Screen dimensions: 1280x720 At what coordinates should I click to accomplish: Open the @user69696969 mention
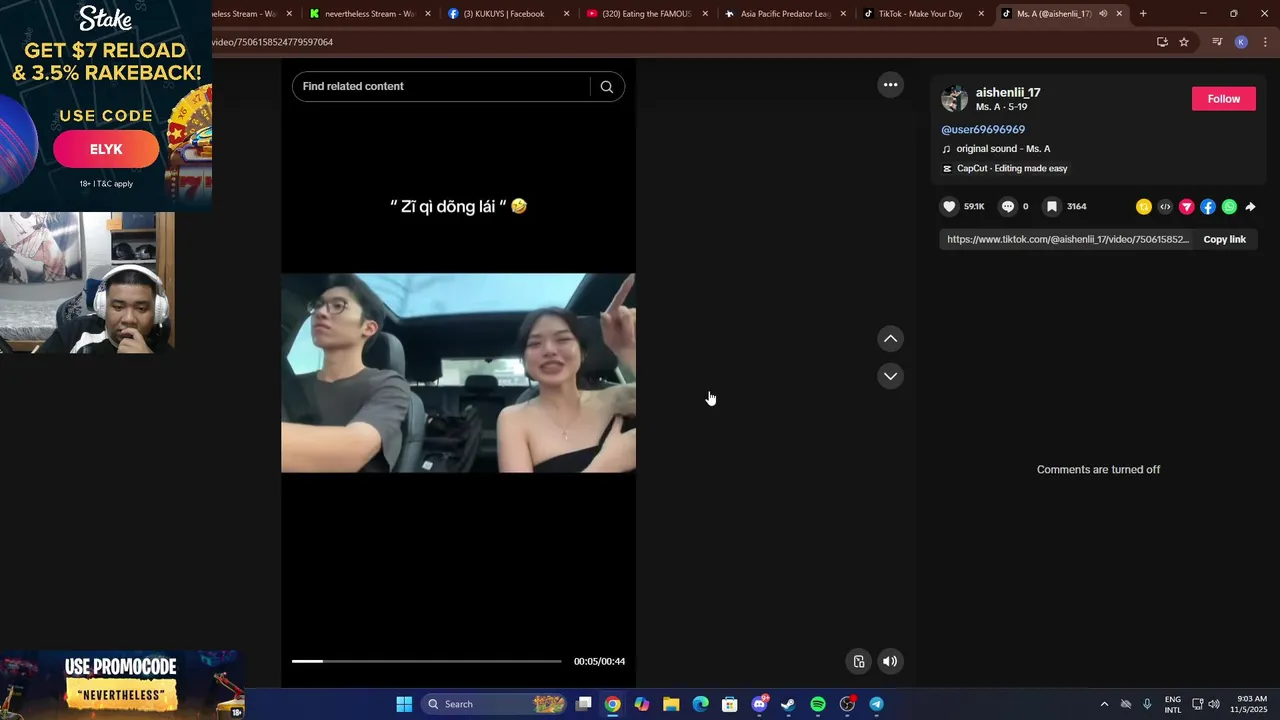pos(983,130)
